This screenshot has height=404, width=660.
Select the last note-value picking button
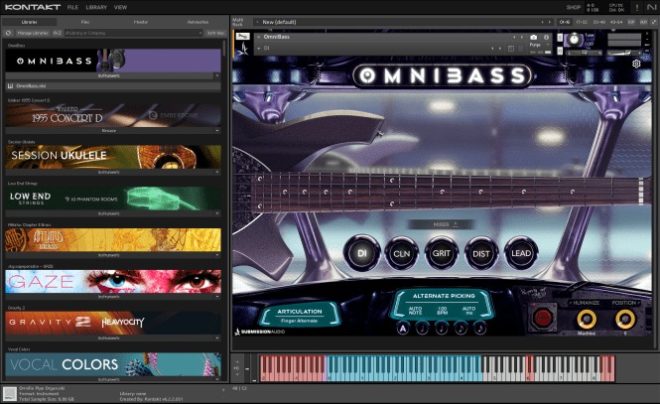(x=480, y=328)
